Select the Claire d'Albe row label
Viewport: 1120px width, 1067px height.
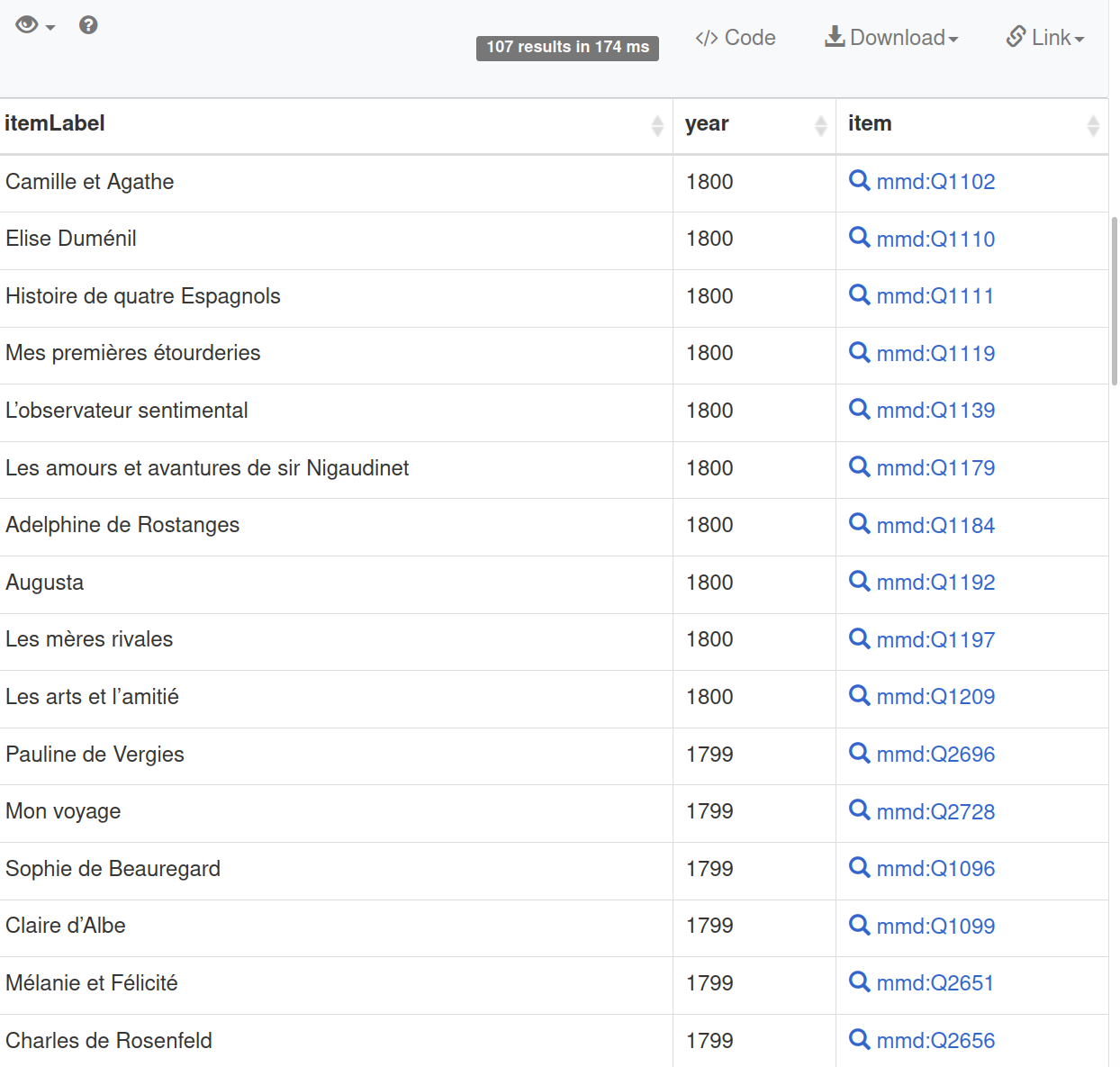point(66,926)
